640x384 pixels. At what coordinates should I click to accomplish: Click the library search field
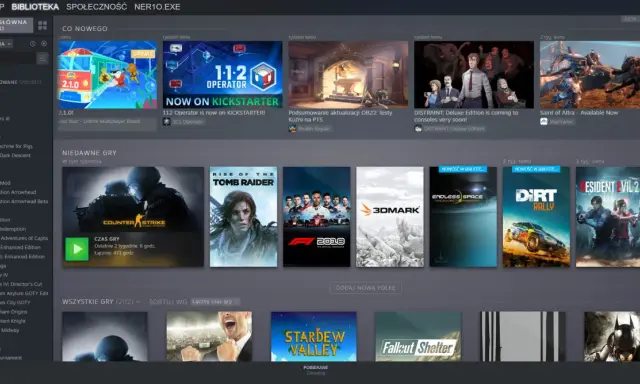click(17, 58)
